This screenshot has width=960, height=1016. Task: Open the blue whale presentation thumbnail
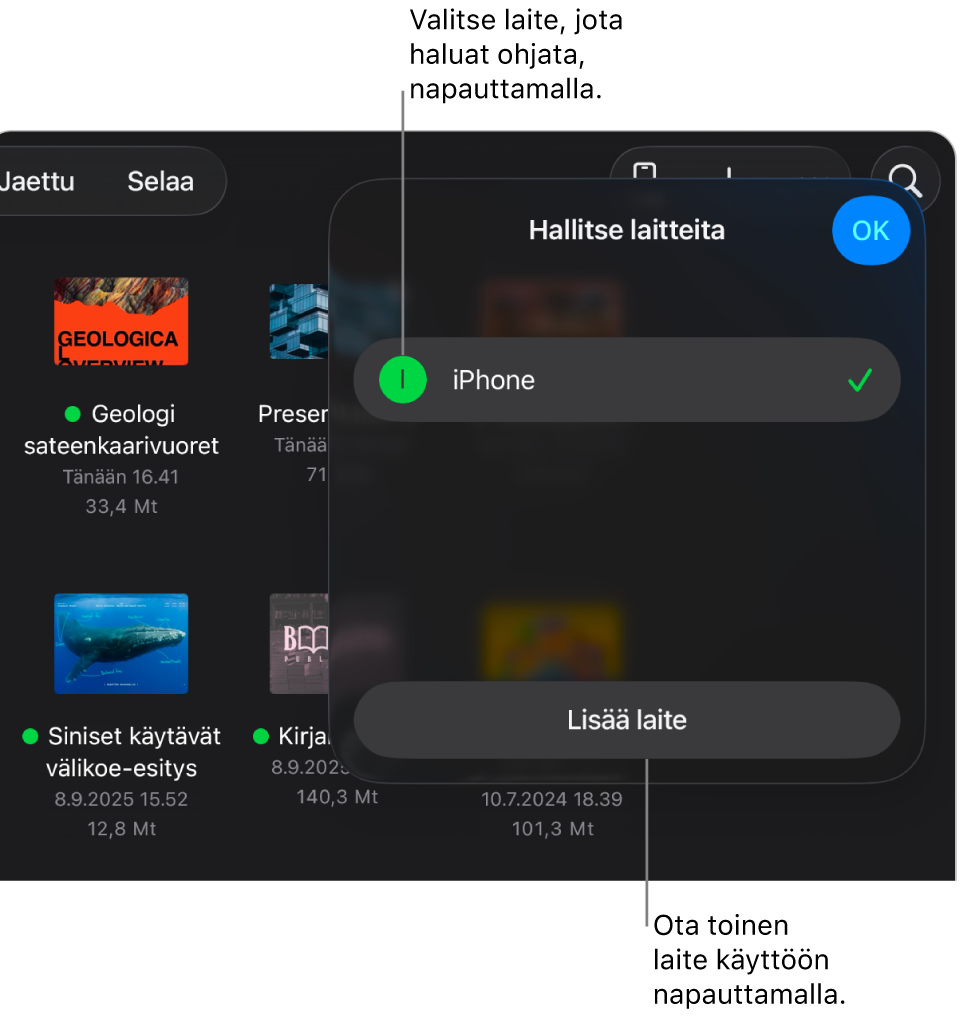[121, 643]
